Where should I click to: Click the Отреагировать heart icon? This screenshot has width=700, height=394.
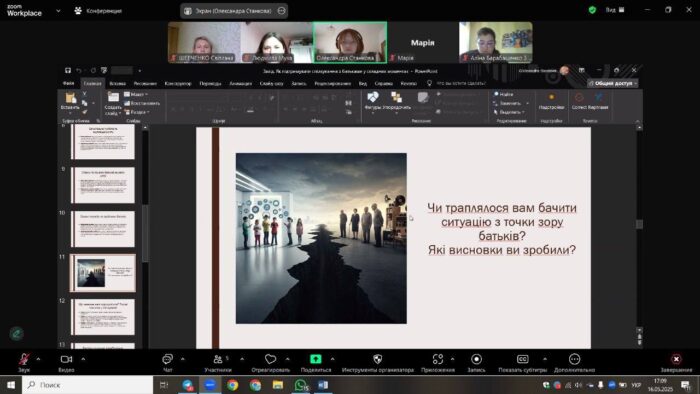click(x=271, y=359)
